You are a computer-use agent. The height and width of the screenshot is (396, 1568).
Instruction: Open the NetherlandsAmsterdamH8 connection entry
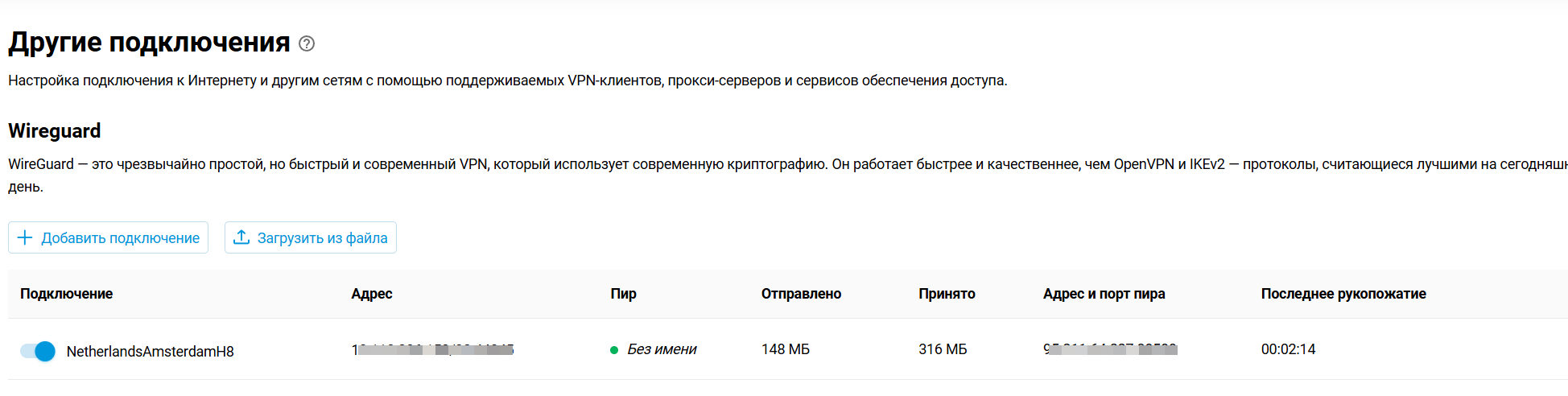click(x=150, y=352)
